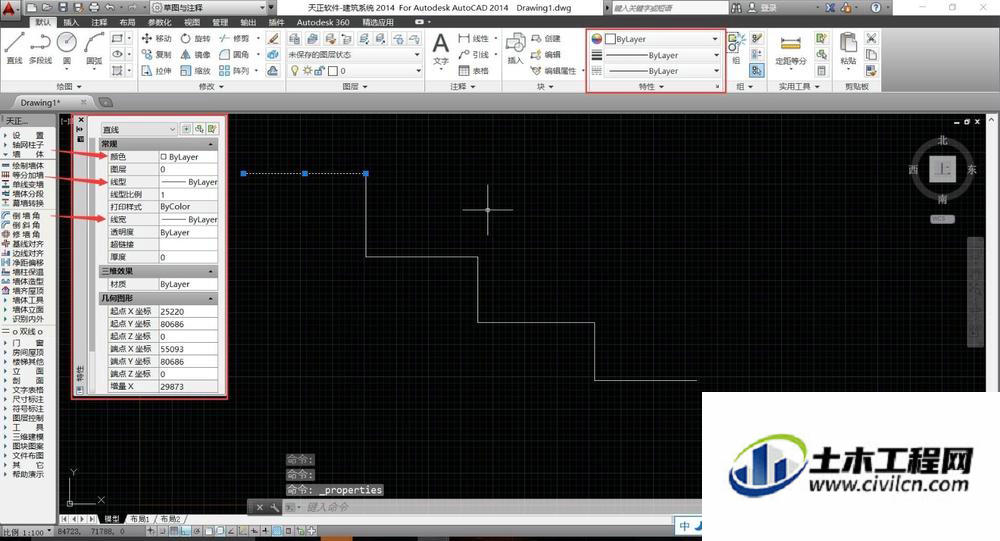
Task: Toggle the layer freeze sun icon
Action: point(307,71)
